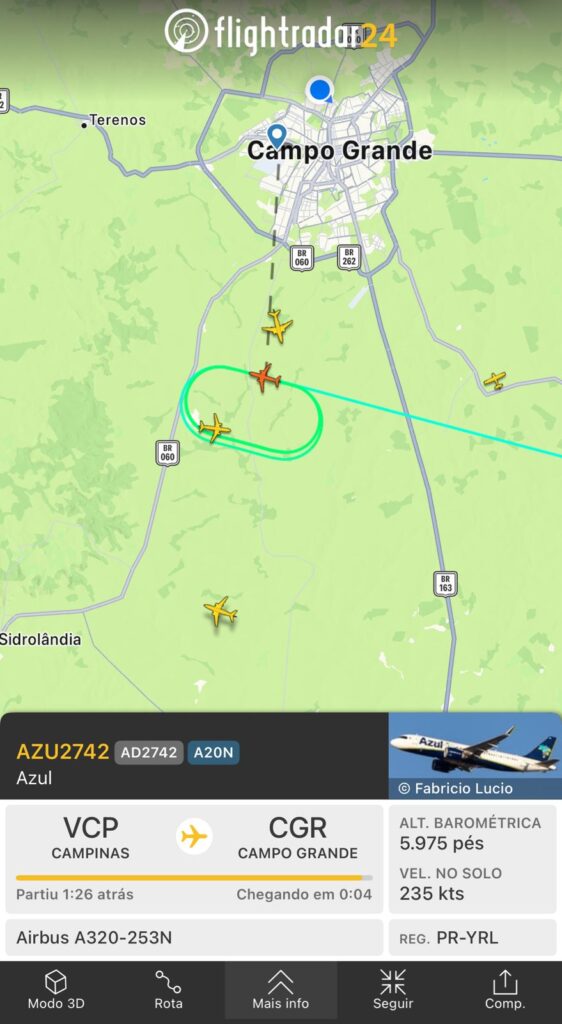The width and height of the screenshot is (562, 1024).
Task: Select the VCP Campinas origin
Action: point(91,838)
